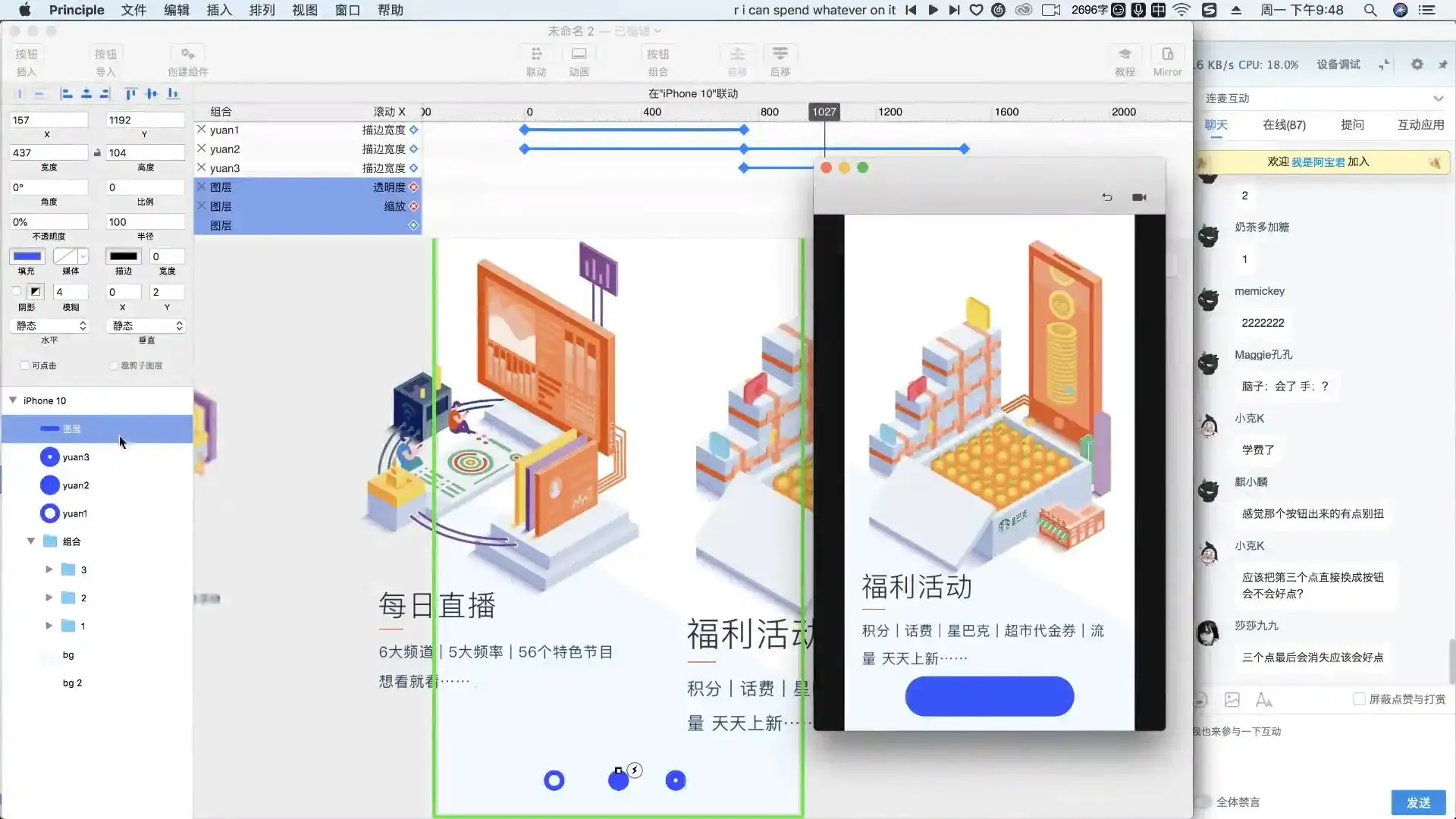Image resolution: width=1456 pixels, height=819 pixels.
Task: Enable the 可点击 checkbox
Action: tap(25, 365)
